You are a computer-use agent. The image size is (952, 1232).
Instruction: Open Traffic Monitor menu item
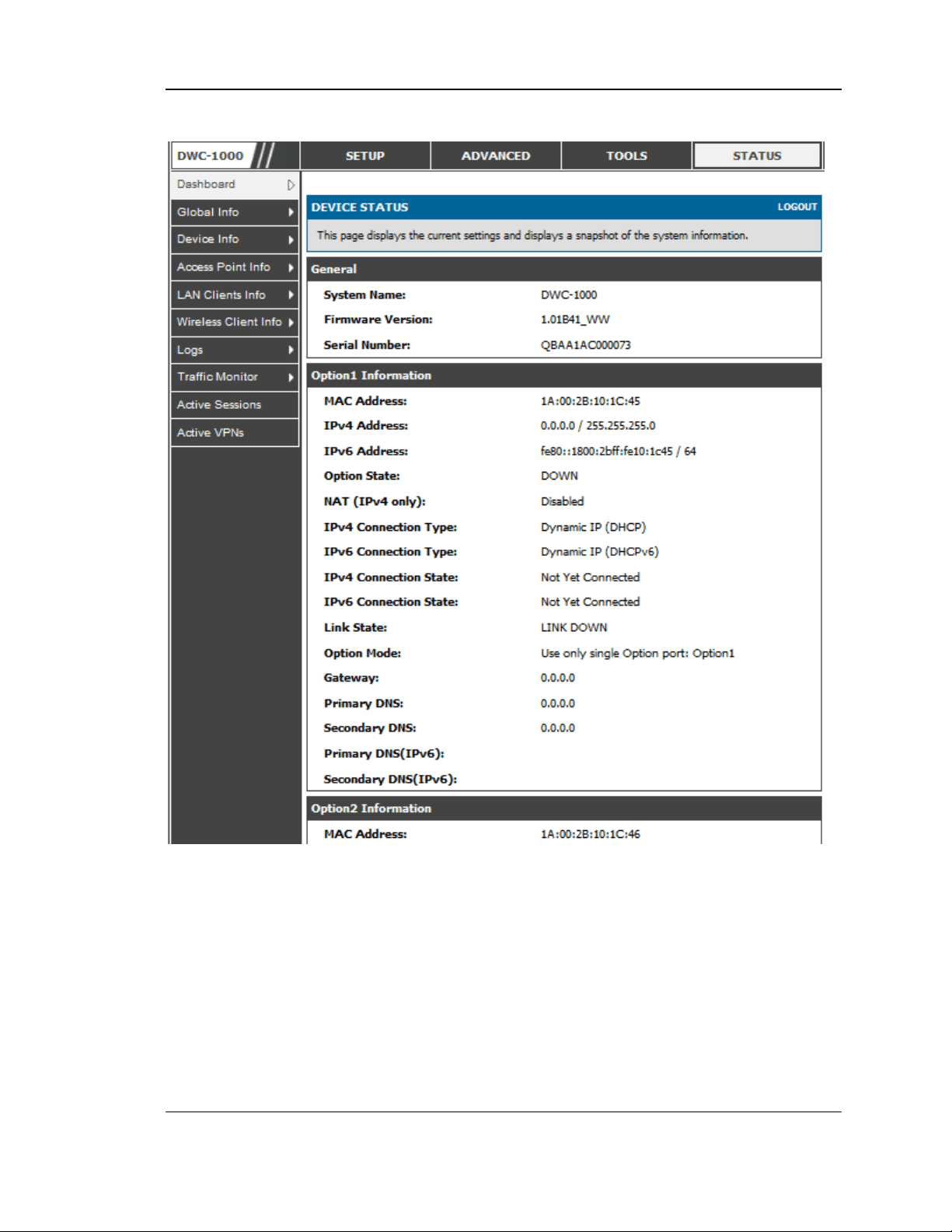pos(235,377)
